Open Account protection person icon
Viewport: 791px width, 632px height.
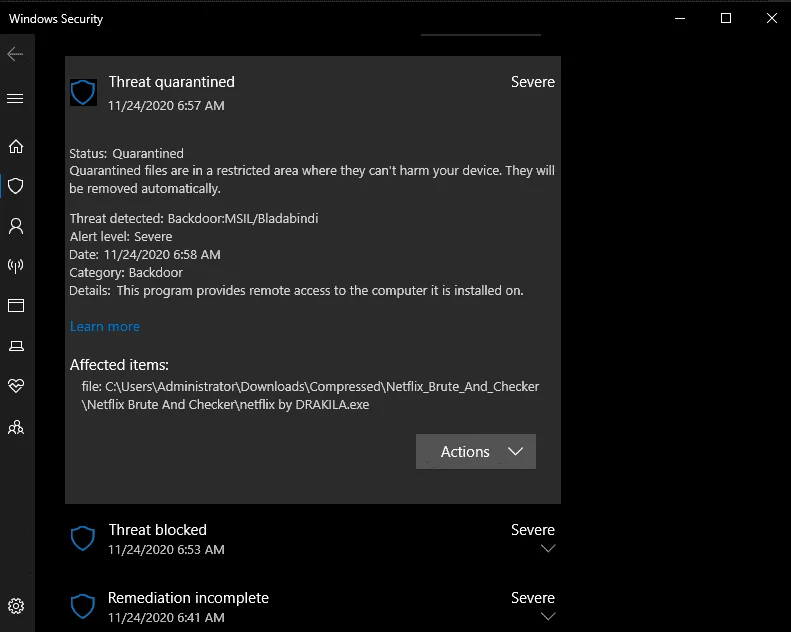[16, 226]
